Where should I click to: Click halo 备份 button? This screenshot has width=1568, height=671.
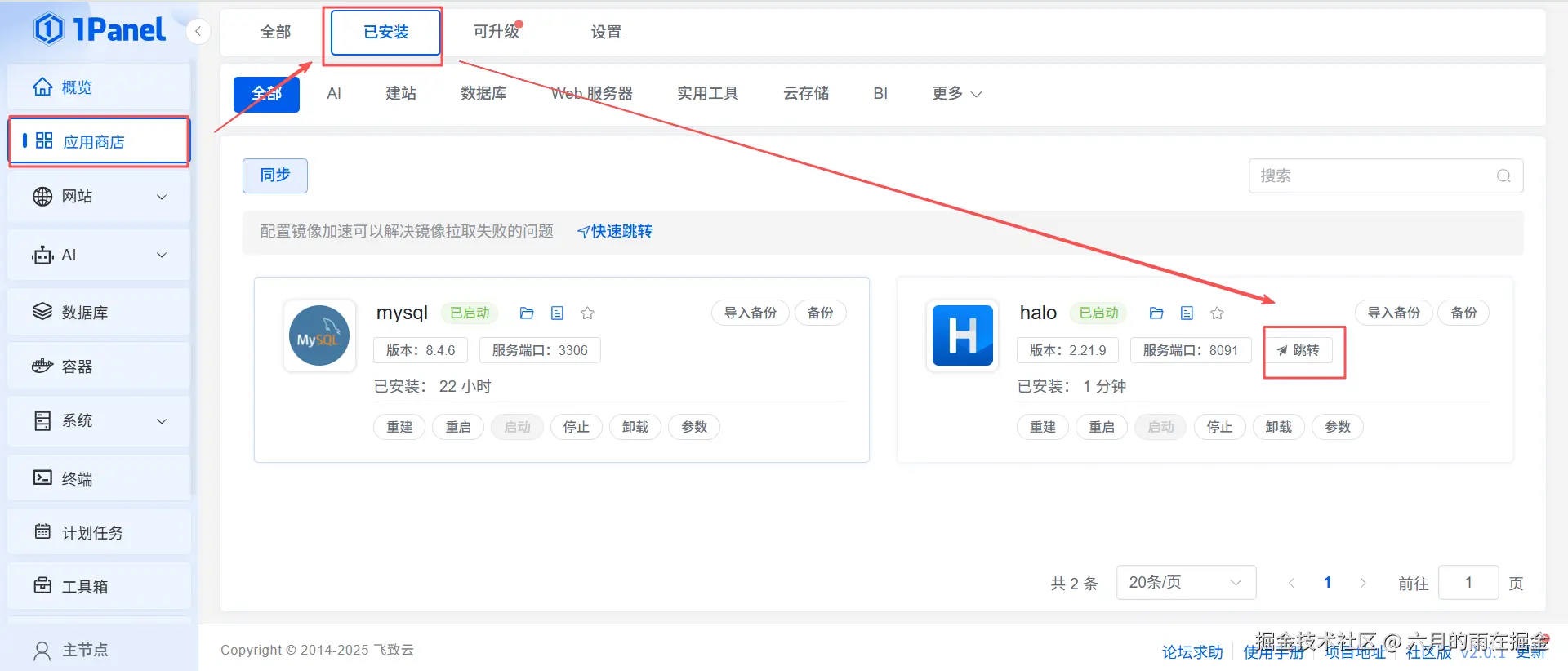coord(1463,313)
